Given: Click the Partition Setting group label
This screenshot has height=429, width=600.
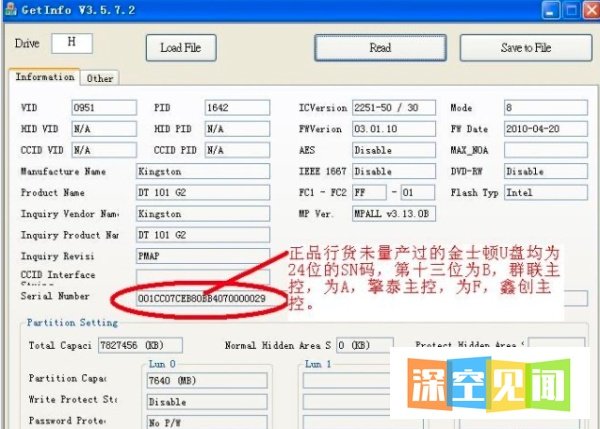Looking at the screenshot, I should coord(72,323).
